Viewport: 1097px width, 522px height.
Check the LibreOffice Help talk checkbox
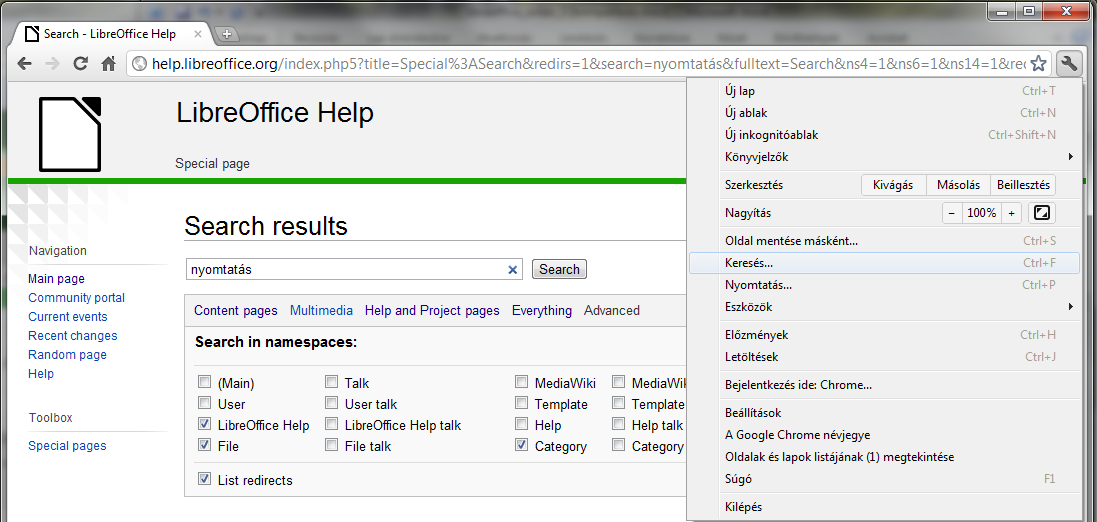332,424
